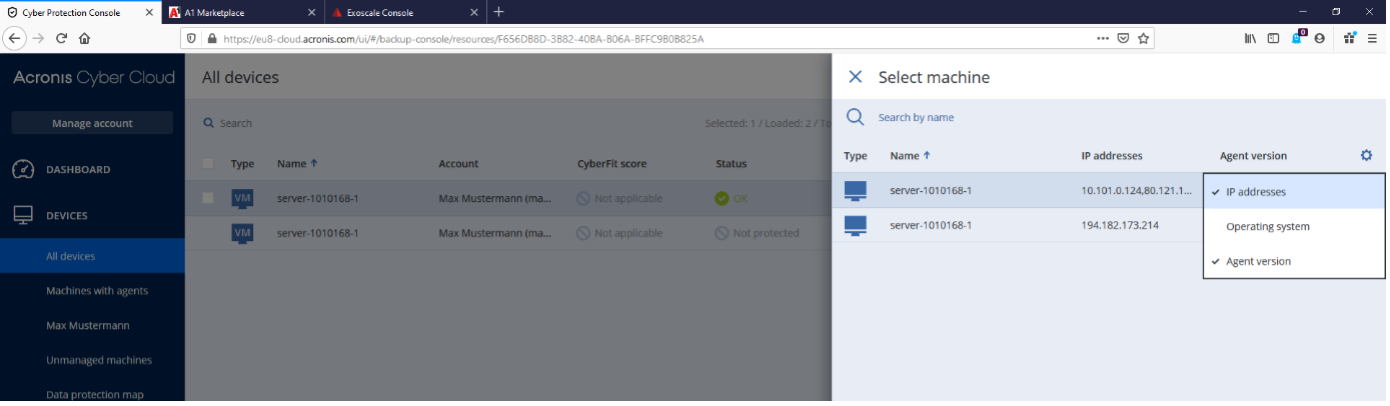Click the Not protected status

[757, 233]
